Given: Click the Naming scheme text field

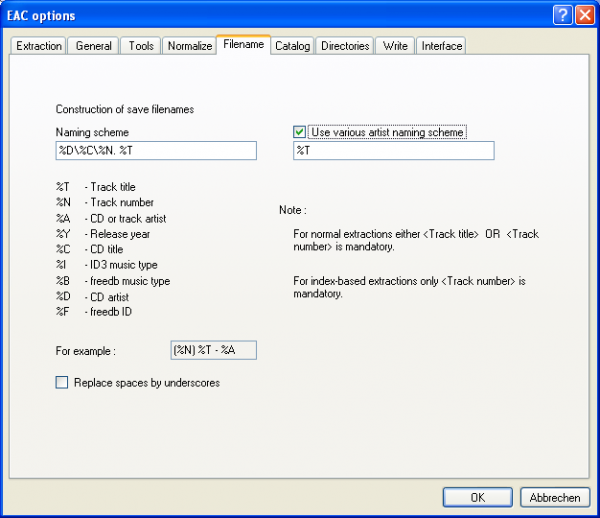Looking at the screenshot, I should [156, 150].
